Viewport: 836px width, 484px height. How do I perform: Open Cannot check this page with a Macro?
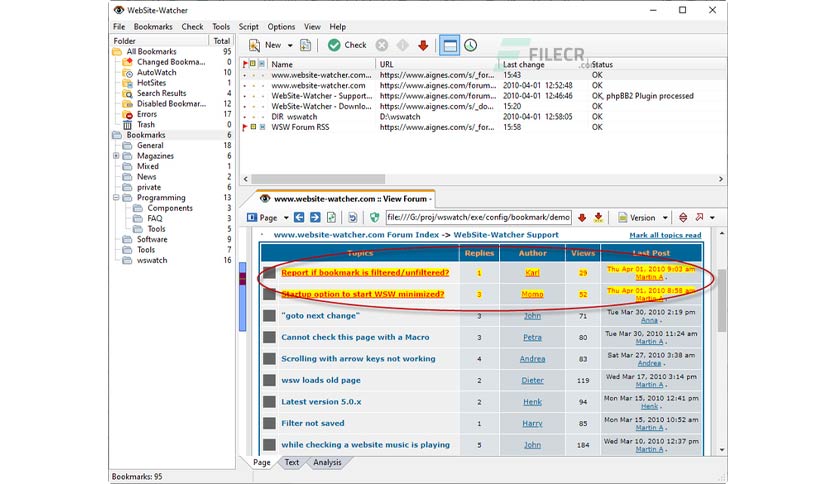[355, 337]
